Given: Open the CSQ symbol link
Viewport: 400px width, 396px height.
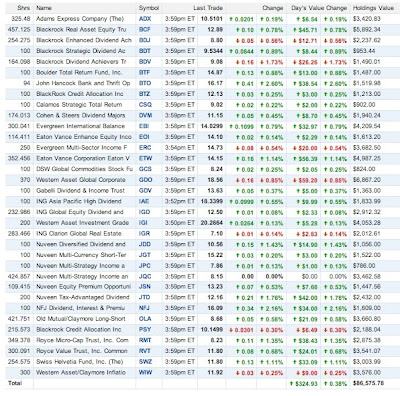Looking at the screenshot, I should [145, 105].
